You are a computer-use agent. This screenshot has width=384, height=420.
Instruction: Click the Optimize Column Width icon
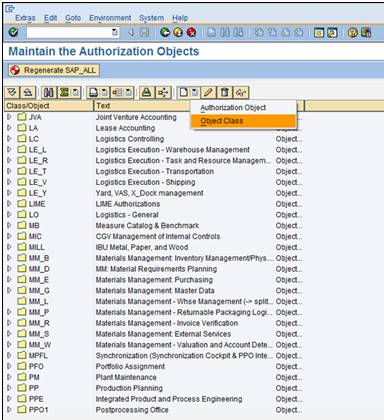tap(163, 92)
